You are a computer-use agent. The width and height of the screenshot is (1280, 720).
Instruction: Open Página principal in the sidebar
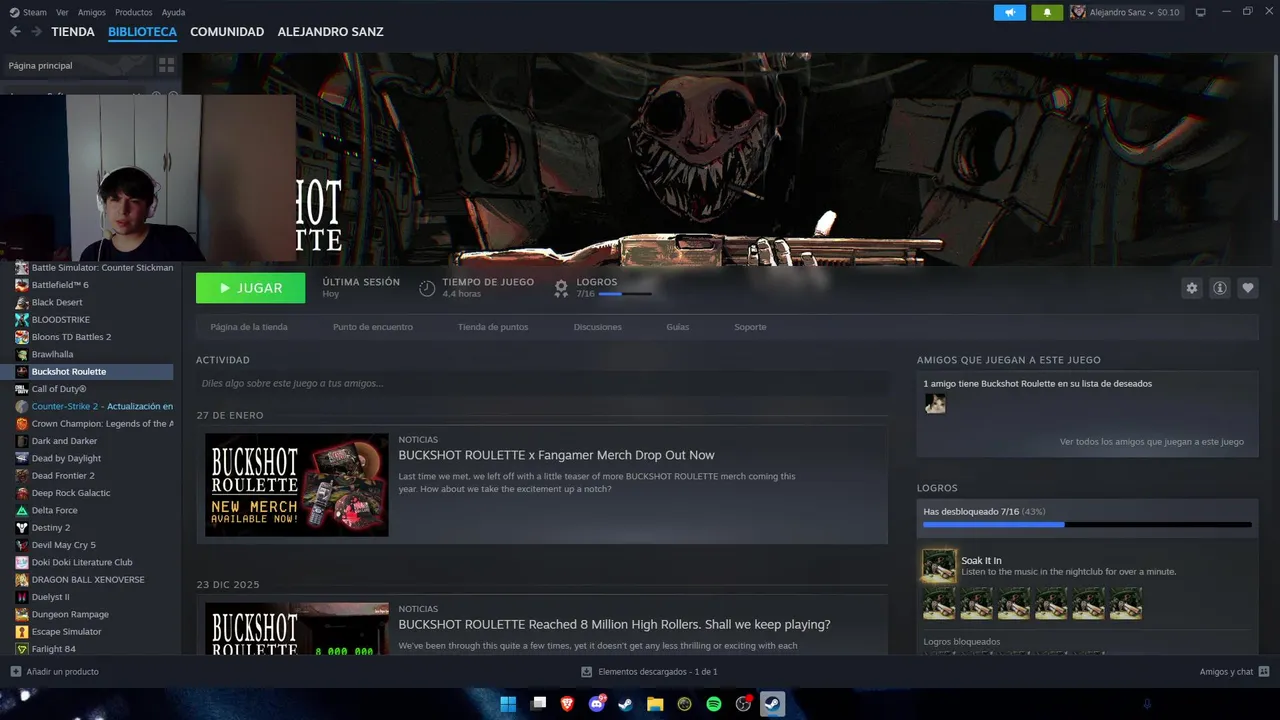point(40,65)
